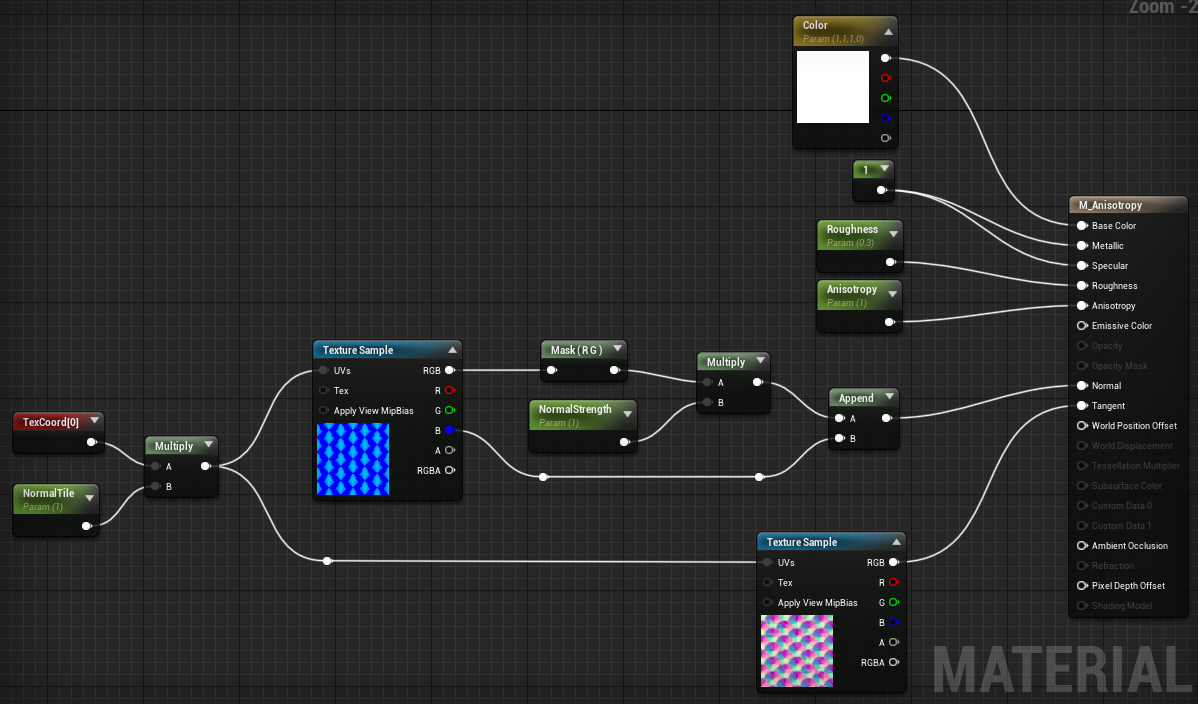Collapse the upper Texture Sample node
Screen dimensions: 1198x704
coord(452,350)
